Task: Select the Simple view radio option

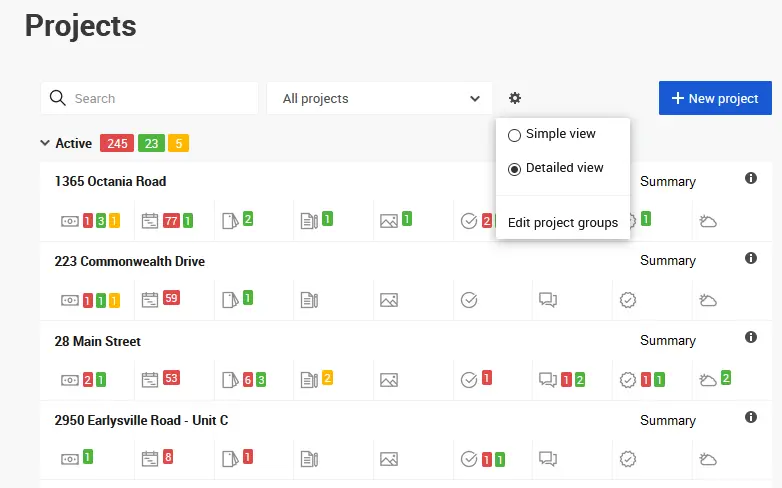Action: 514,135
